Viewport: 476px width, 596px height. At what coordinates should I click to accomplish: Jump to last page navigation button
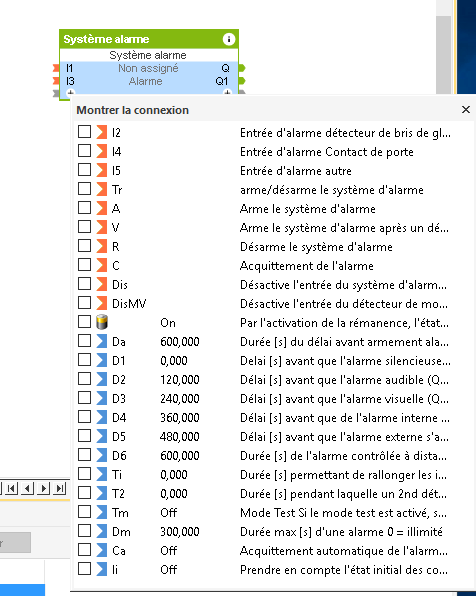tap(59, 488)
